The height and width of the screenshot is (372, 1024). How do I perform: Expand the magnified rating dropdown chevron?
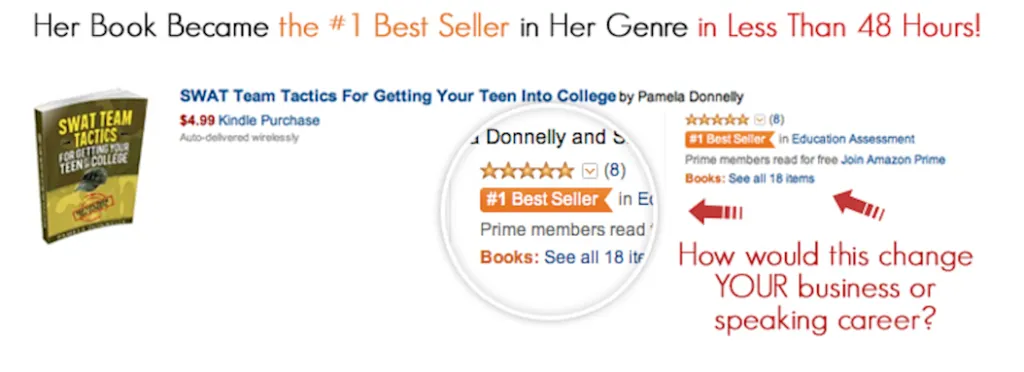tap(590, 172)
